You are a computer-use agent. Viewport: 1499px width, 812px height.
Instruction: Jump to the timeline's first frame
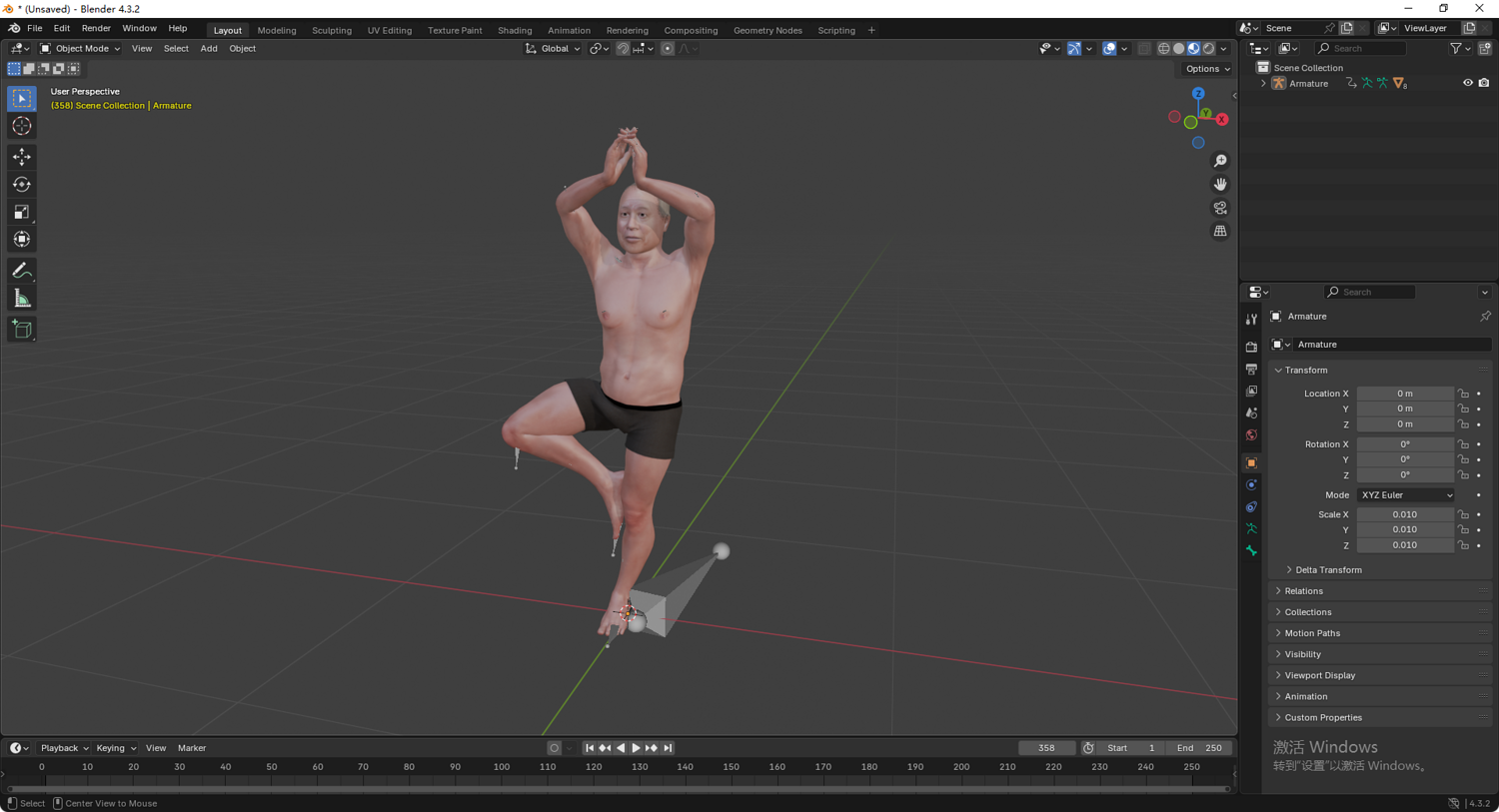click(589, 748)
